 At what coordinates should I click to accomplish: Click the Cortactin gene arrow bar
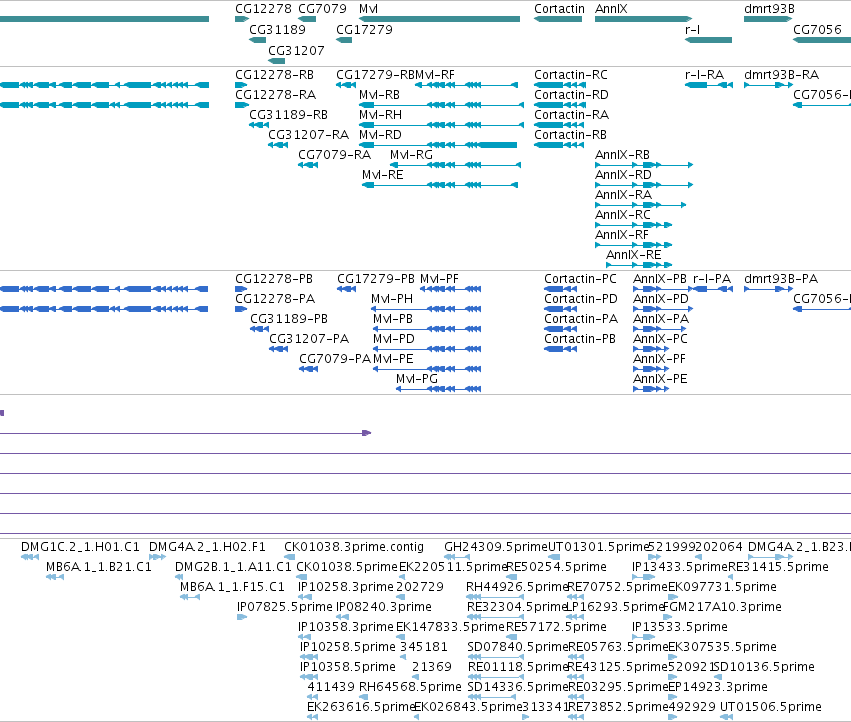[x=558, y=19]
